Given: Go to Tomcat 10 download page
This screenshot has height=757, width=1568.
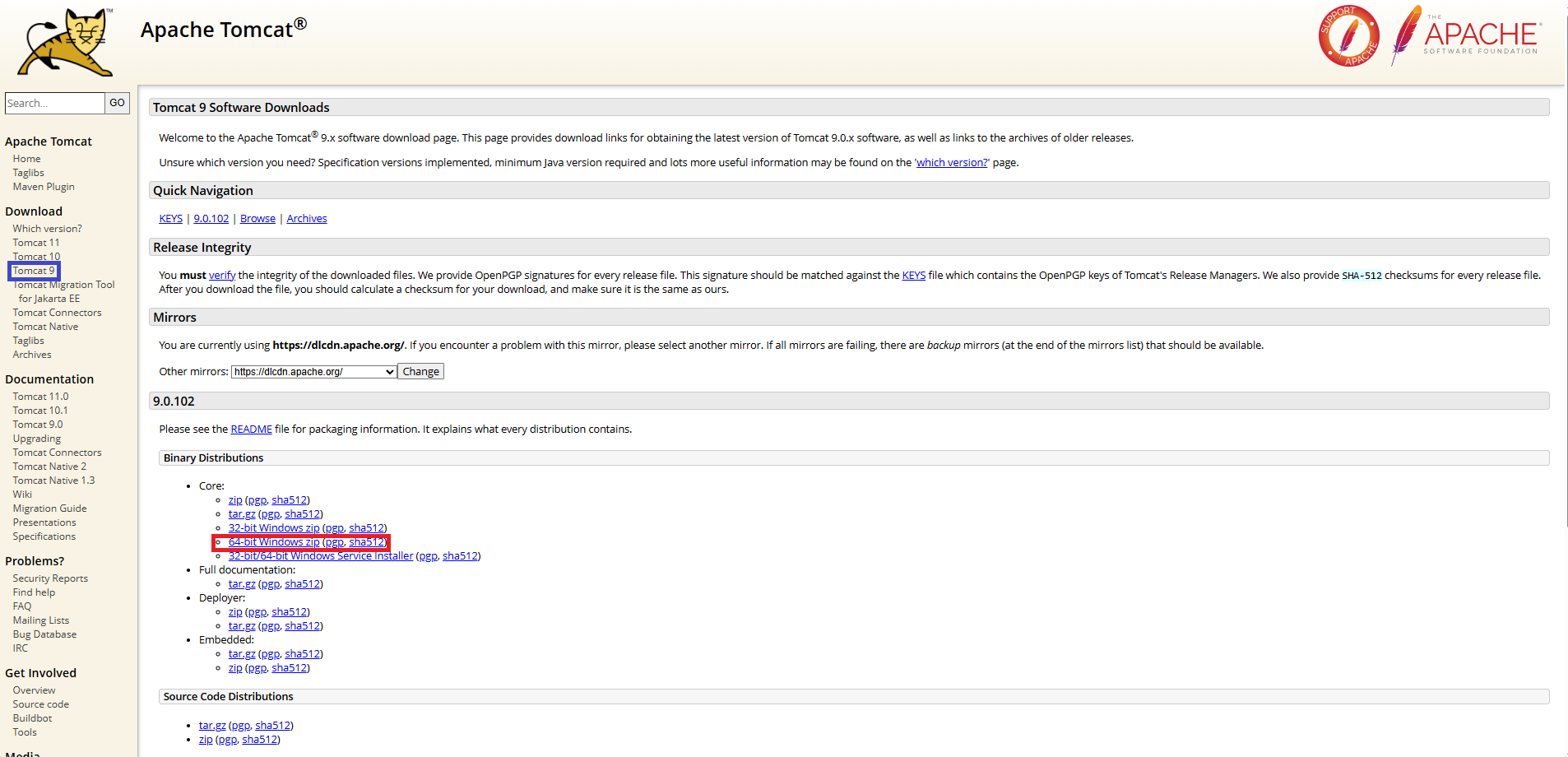Looking at the screenshot, I should tap(36, 257).
